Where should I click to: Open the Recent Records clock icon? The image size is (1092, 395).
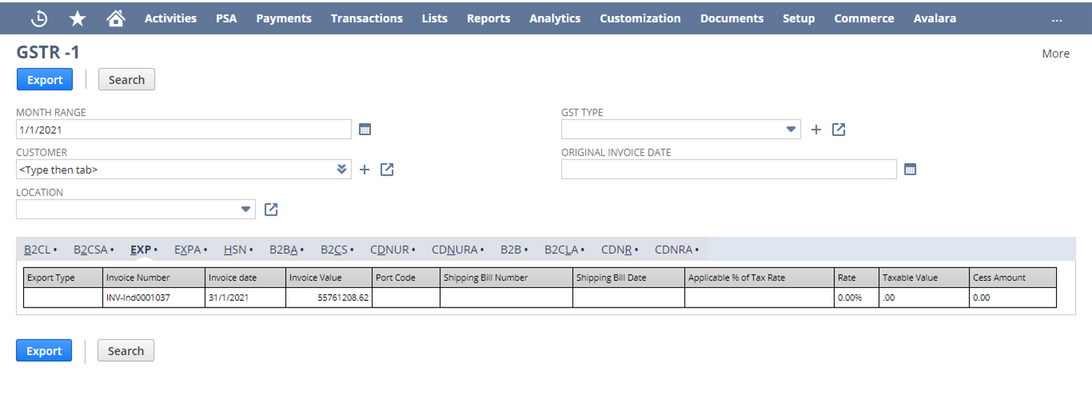tap(40, 19)
